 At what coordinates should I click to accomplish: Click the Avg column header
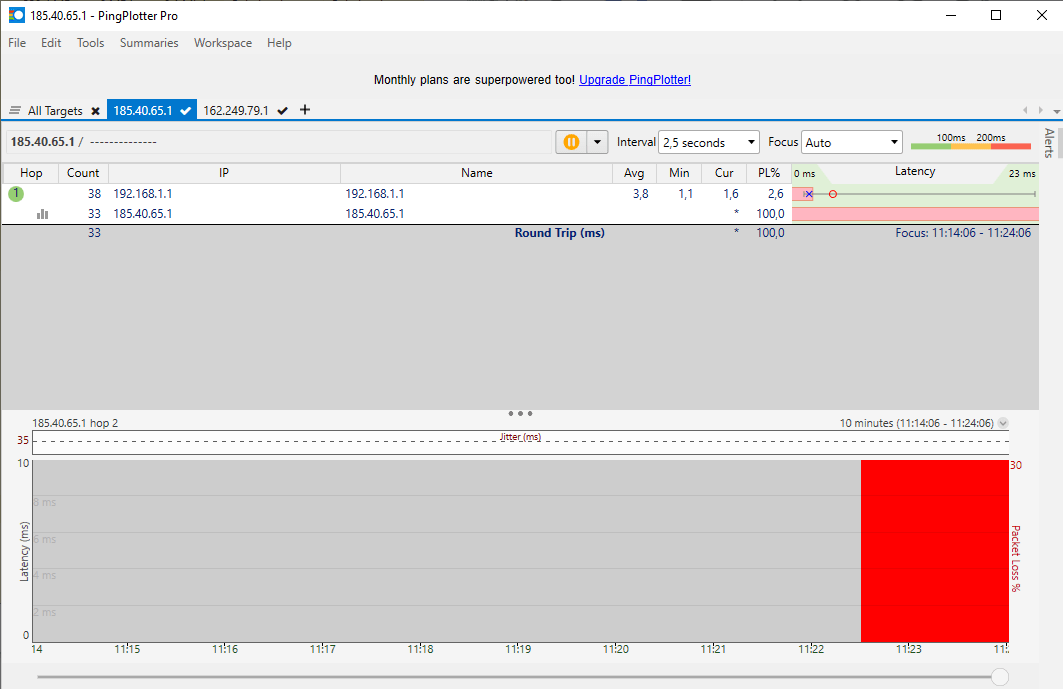pos(635,173)
